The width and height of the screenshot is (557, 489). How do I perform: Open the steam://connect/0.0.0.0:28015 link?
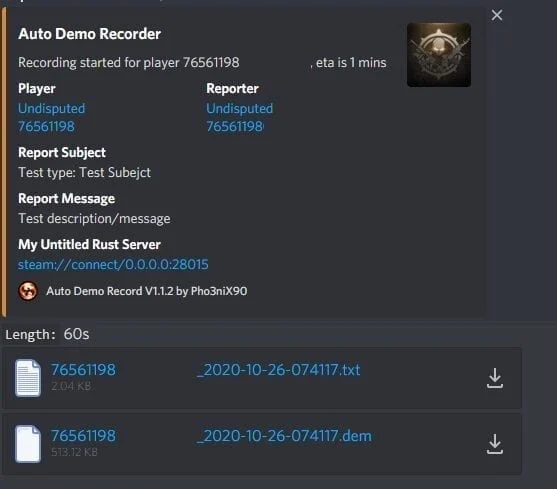pyautogui.click(x=113, y=265)
